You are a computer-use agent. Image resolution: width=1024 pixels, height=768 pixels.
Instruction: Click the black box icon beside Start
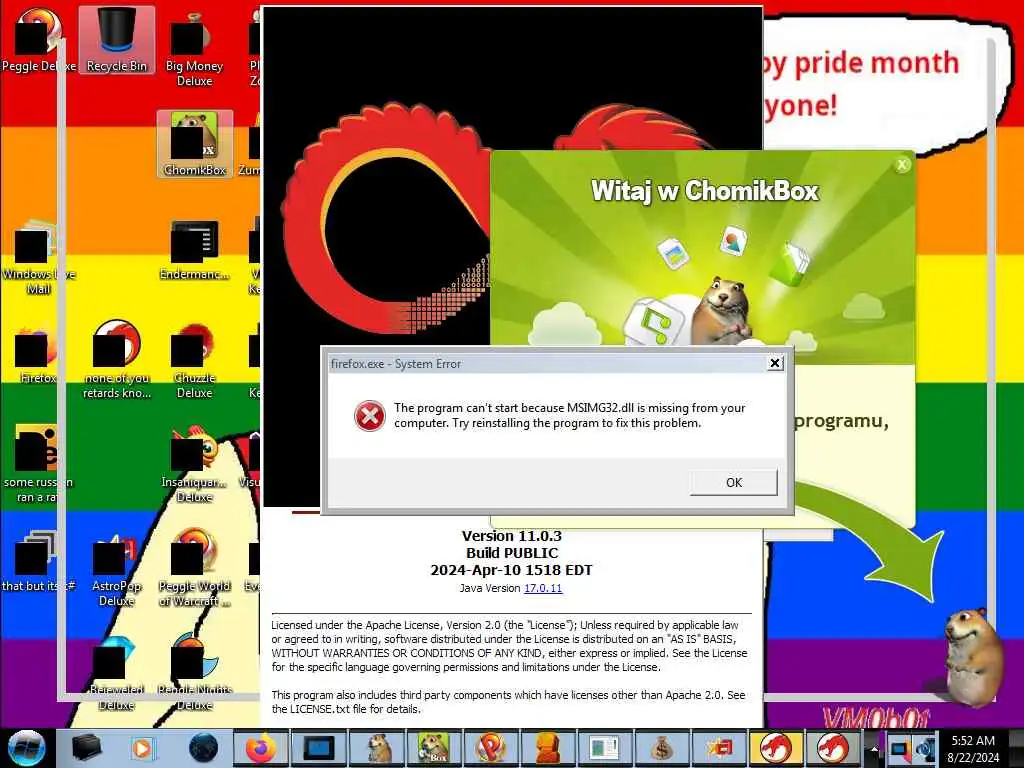point(86,748)
